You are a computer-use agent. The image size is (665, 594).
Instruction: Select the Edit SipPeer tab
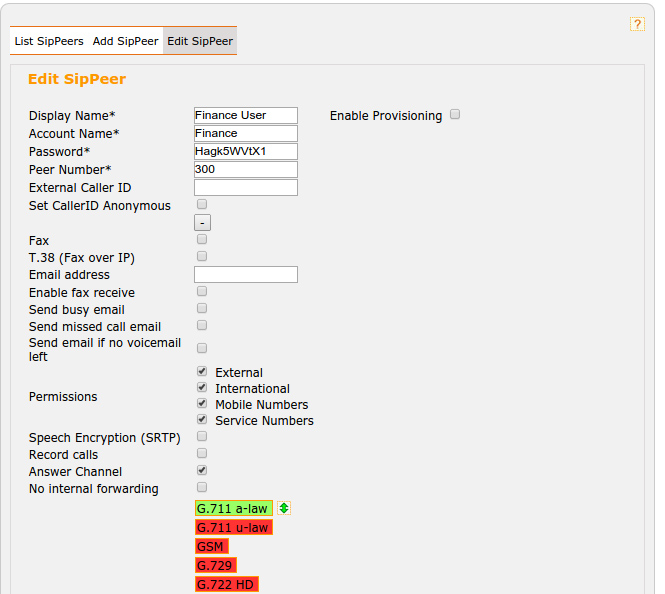200,41
